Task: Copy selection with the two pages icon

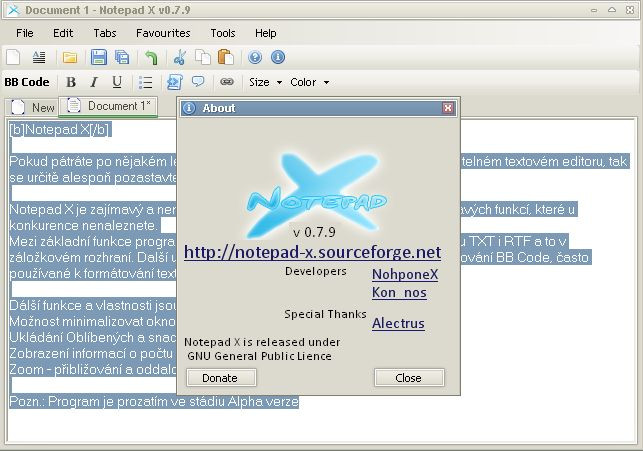Action: (203, 57)
